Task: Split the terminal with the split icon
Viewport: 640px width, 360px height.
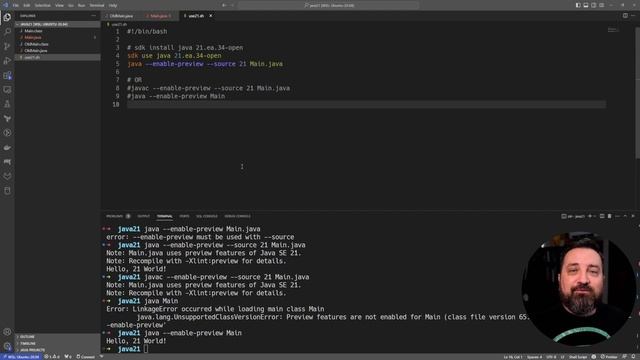Action: point(602,216)
